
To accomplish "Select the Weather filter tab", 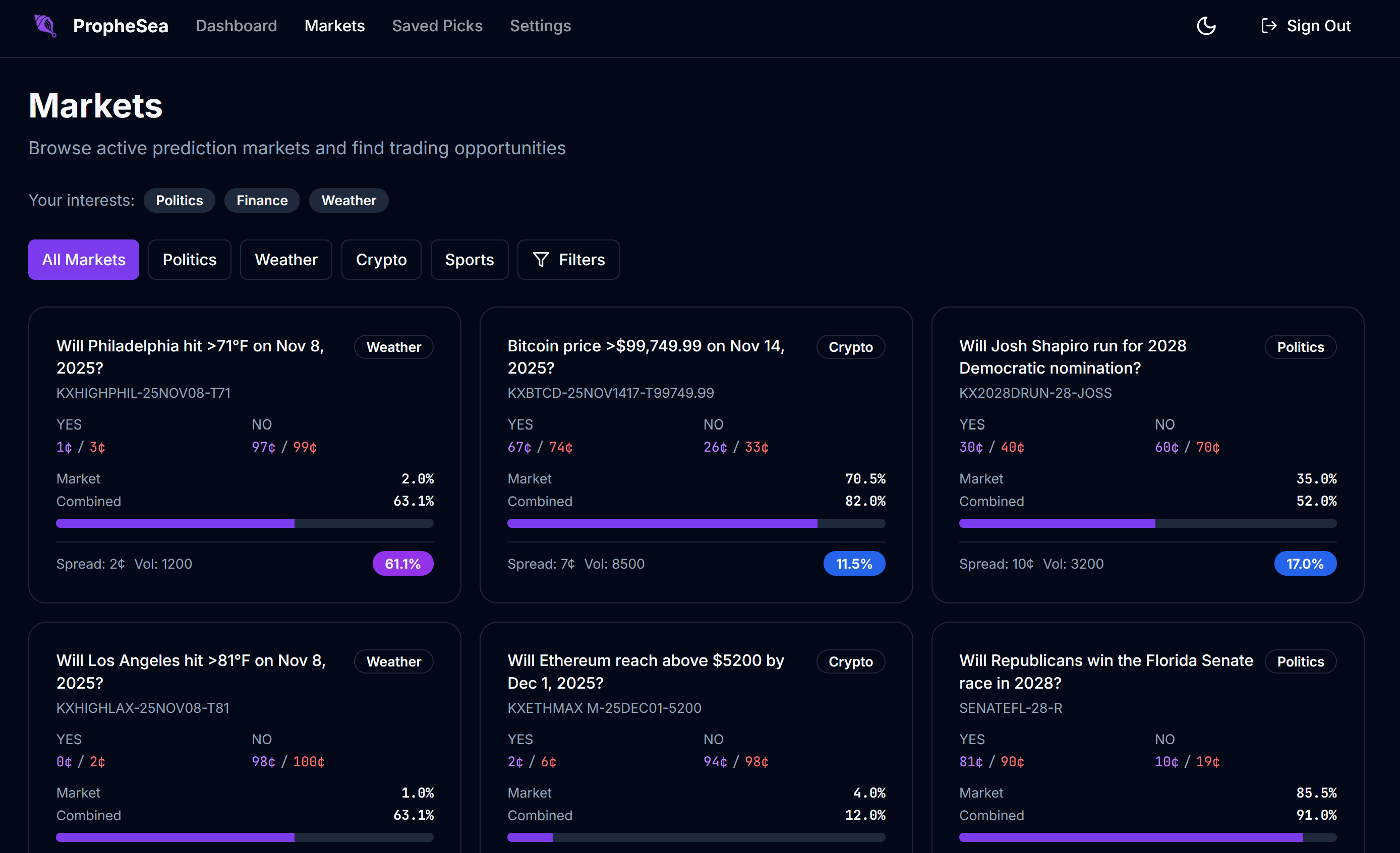I will [x=286, y=260].
